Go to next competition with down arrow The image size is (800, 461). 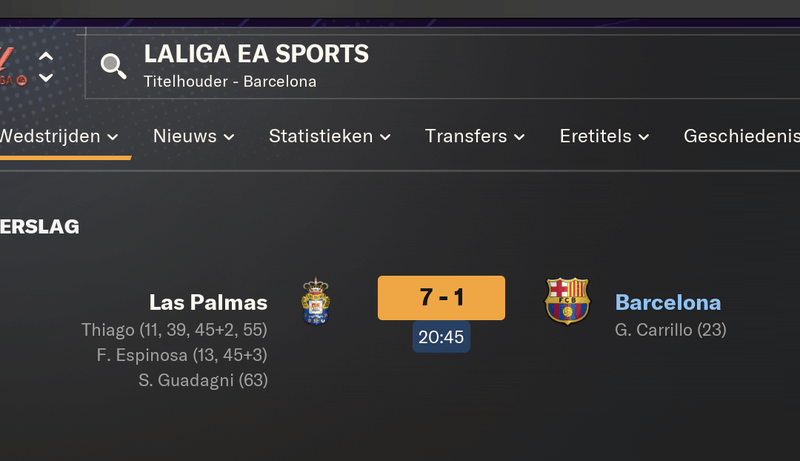point(46,78)
